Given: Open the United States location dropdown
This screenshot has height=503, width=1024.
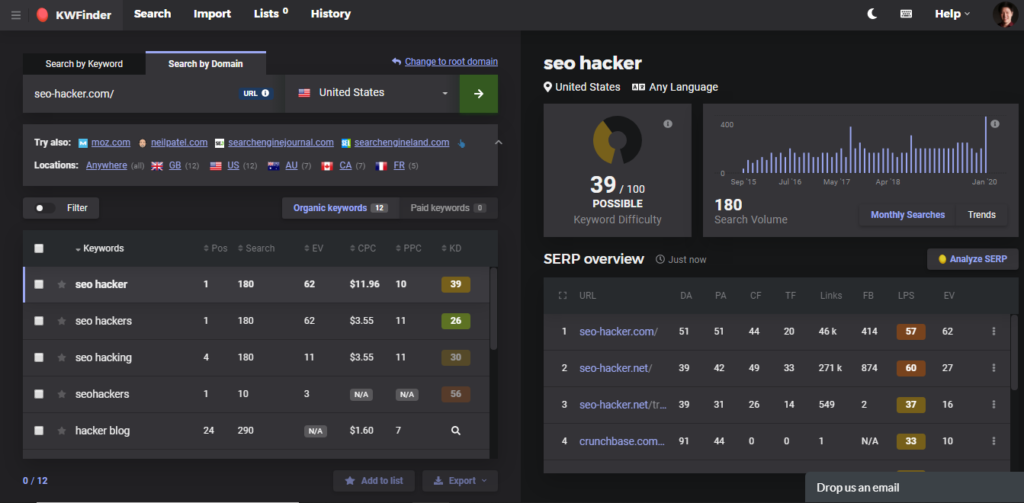Looking at the screenshot, I should click(x=372, y=93).
